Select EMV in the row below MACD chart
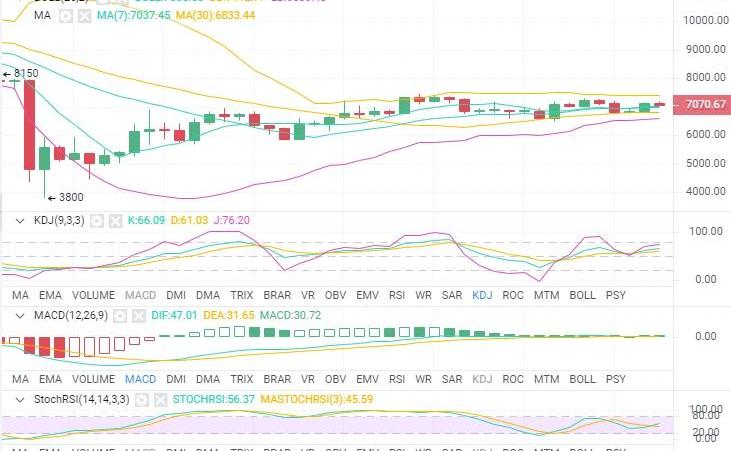Viewport: 731px width, 451px height. [x=367, y=379]
